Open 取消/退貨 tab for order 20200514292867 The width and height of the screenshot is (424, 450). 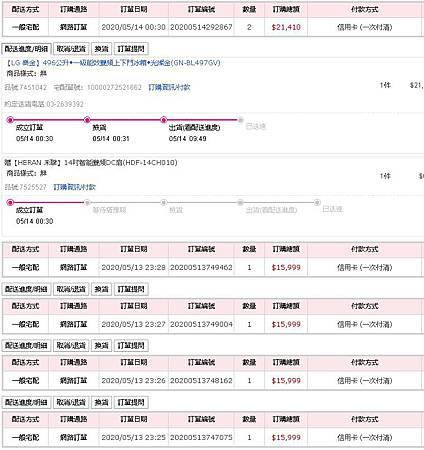[71, 49]
